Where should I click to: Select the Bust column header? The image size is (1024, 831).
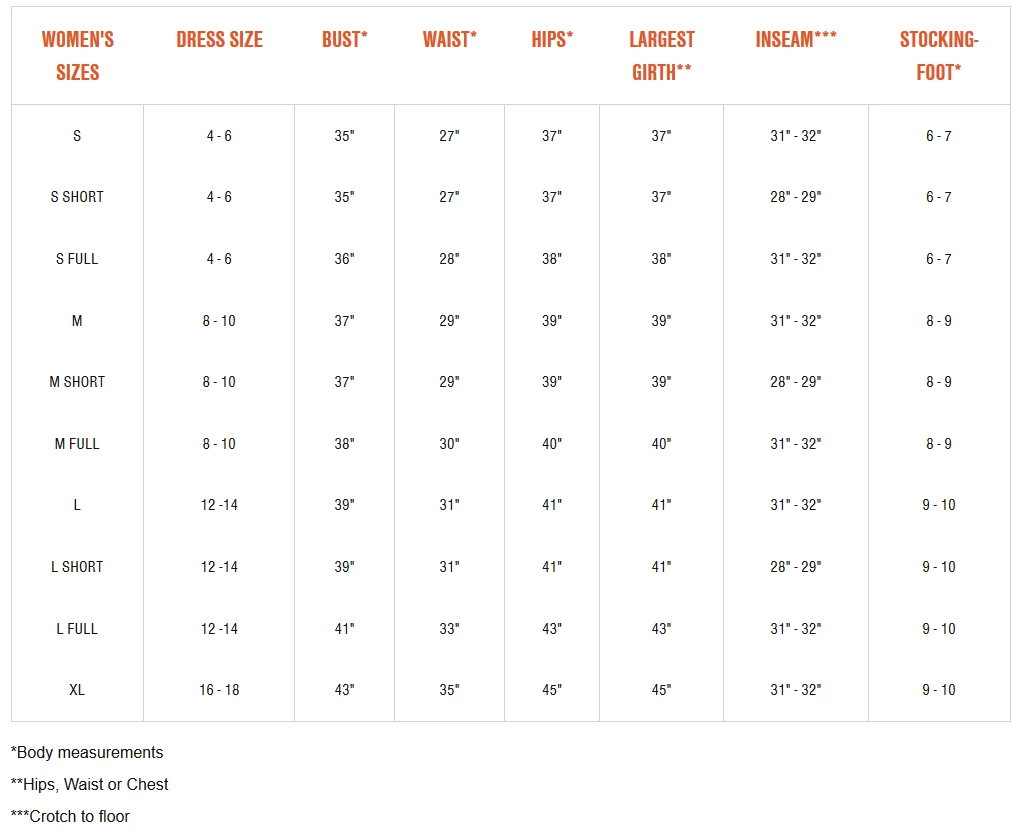tap(345, 40)
